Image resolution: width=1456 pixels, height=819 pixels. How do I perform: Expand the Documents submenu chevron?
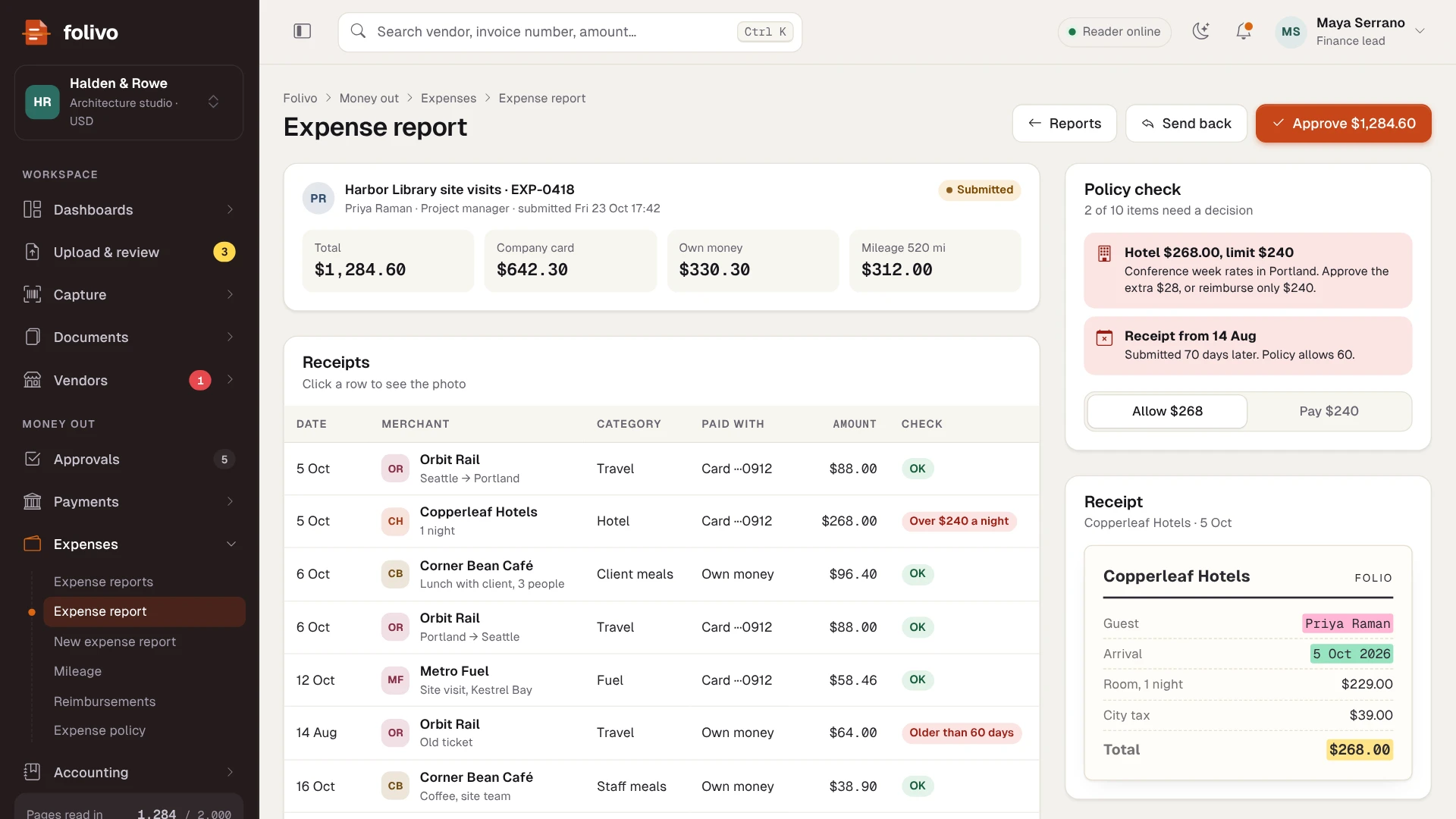coord(230,337)
